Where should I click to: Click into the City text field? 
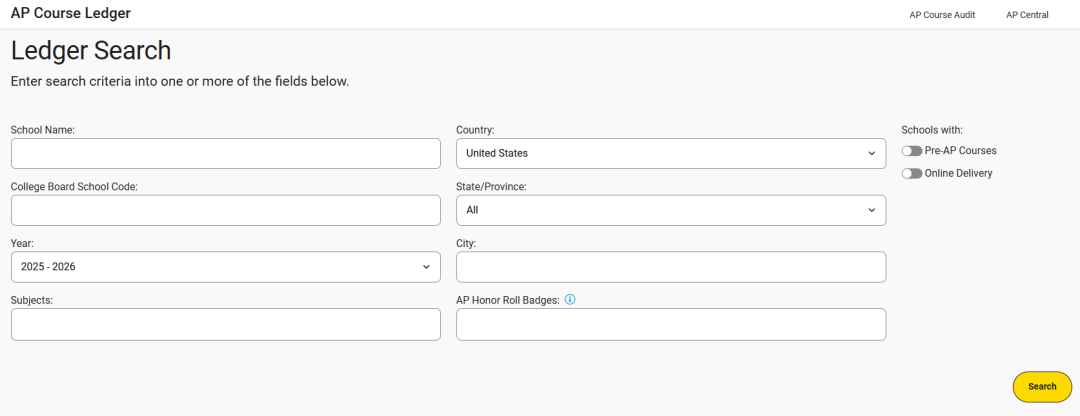(671, 267)
